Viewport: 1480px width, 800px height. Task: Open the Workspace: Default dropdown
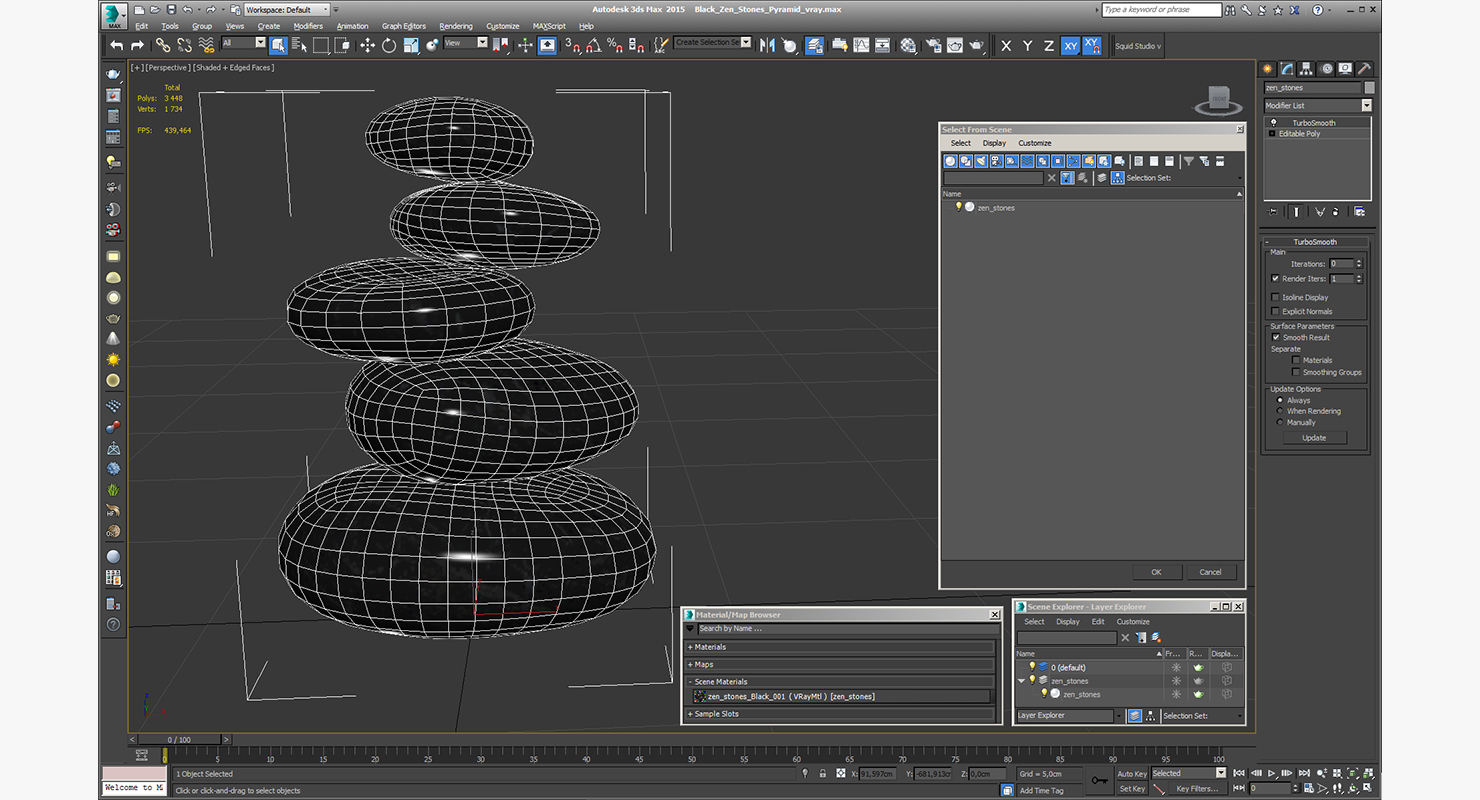(x=287, y=9)
